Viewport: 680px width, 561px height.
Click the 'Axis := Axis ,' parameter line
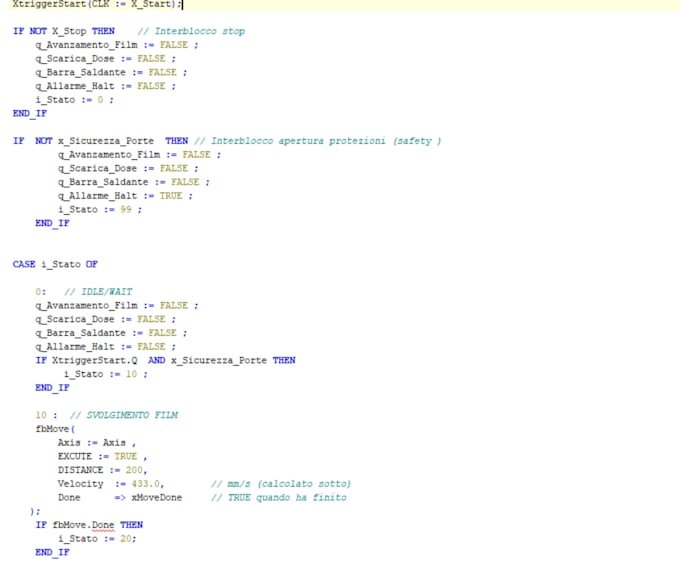pyautogui.click(x=97, y=443)
